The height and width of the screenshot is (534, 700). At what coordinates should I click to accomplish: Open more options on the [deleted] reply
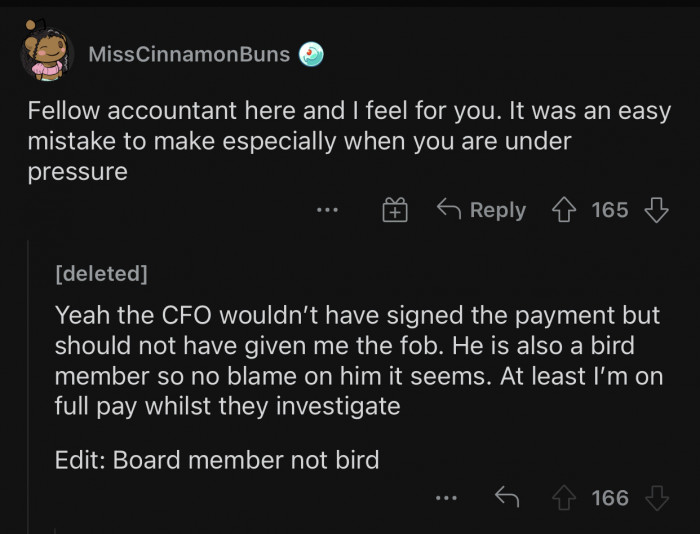[x=447, y=497]
